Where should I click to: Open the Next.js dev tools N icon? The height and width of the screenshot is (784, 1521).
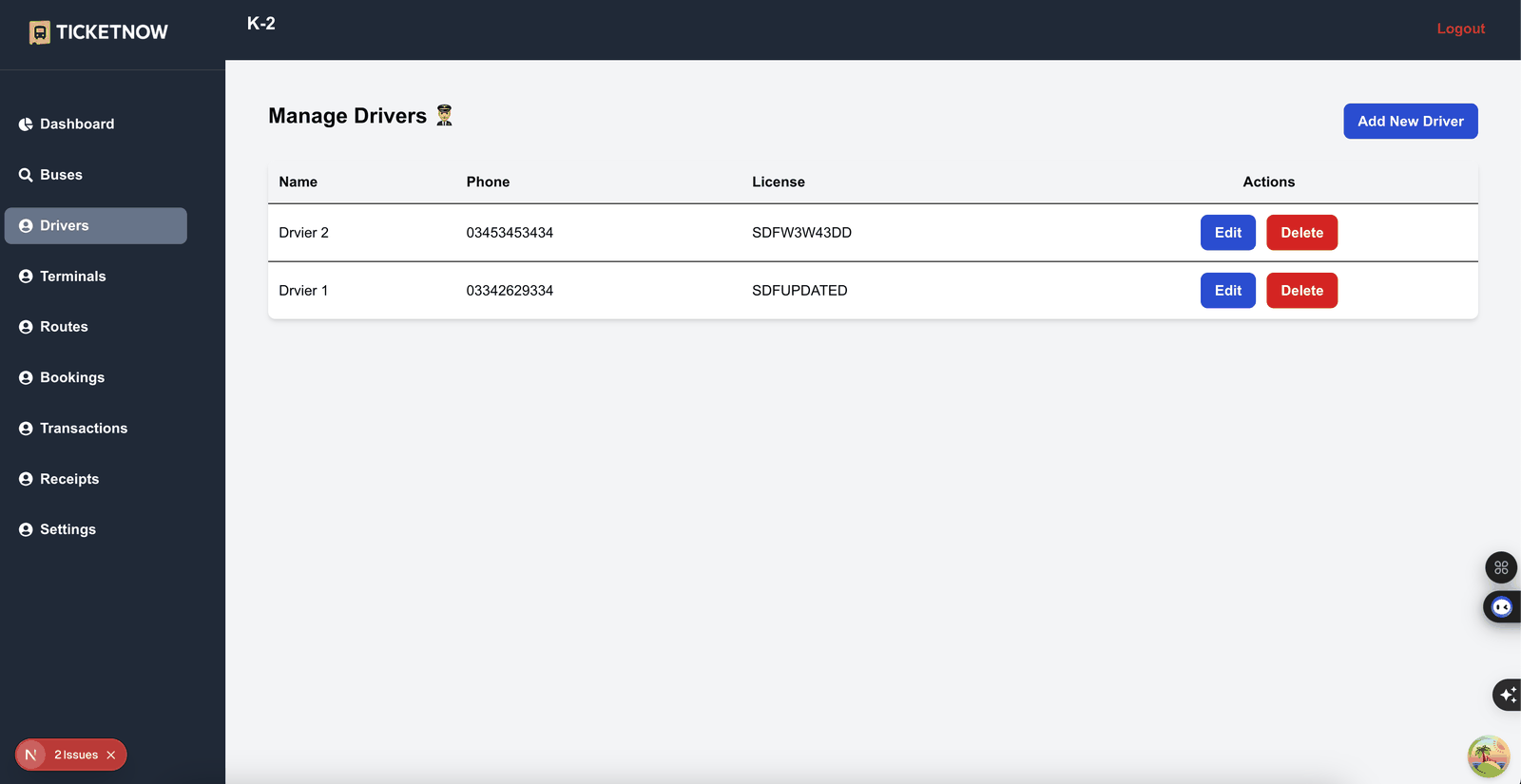click(31, 755)
